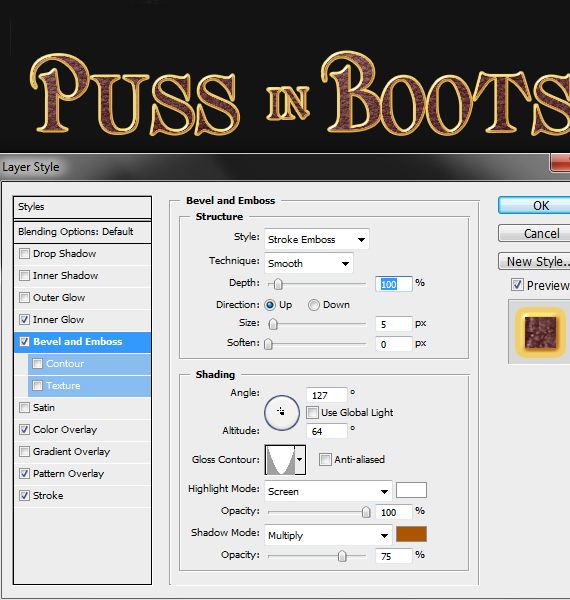Click the white highlight color swatch
The width and height of the screenshot is (570, 600).
pos(411,490)
